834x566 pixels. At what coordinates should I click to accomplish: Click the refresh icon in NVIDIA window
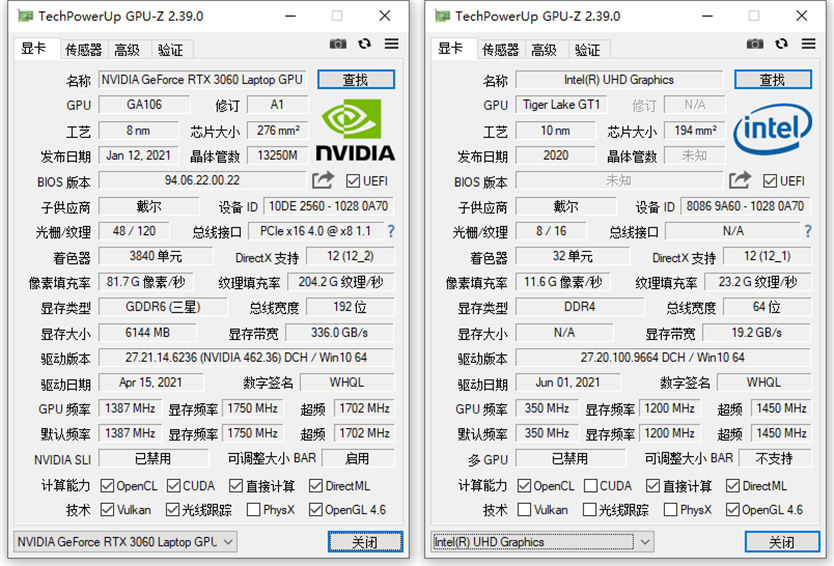tap(364, 44)
